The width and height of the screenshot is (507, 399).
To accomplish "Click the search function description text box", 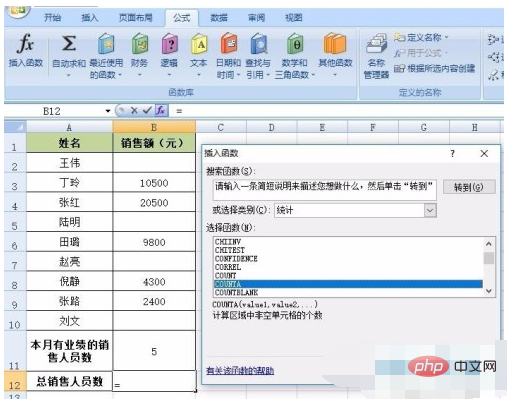I will click(324, 190).
